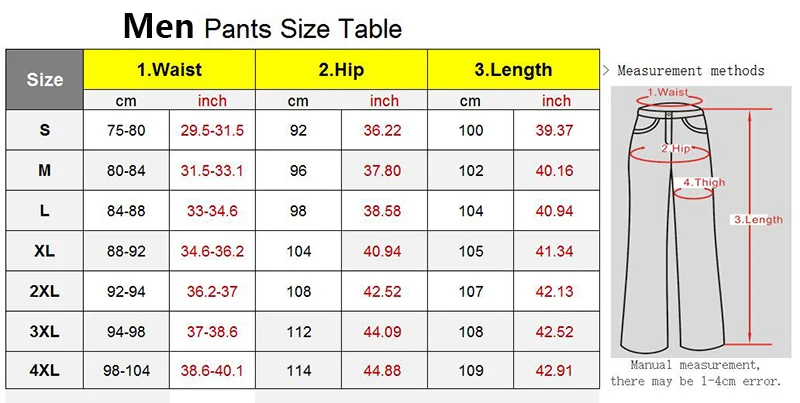Click the 1.Waist label on diagram
This screenshot has width=800, height=403.
[x=667, y=92]
